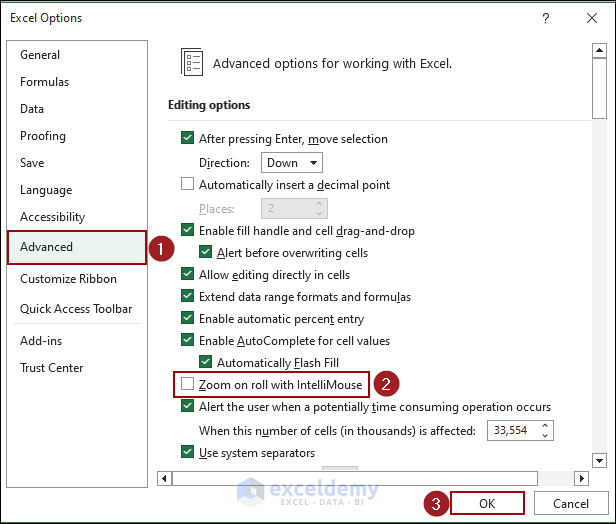Screen dimensions: 616x524
Task: Click the OK button
Action: tap(487, 504)
